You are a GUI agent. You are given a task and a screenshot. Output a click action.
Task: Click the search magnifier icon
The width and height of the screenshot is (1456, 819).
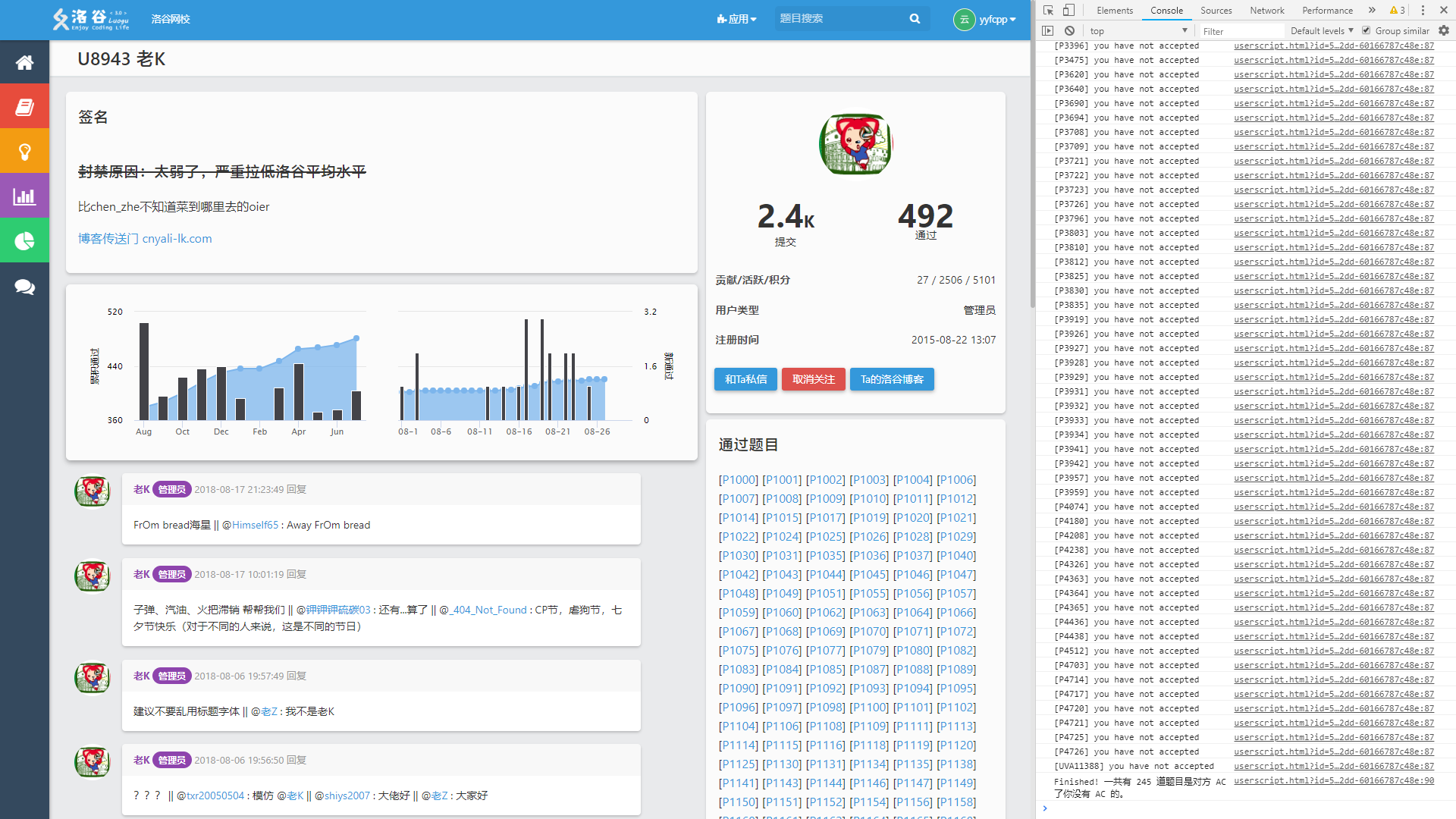coord(915,19)
